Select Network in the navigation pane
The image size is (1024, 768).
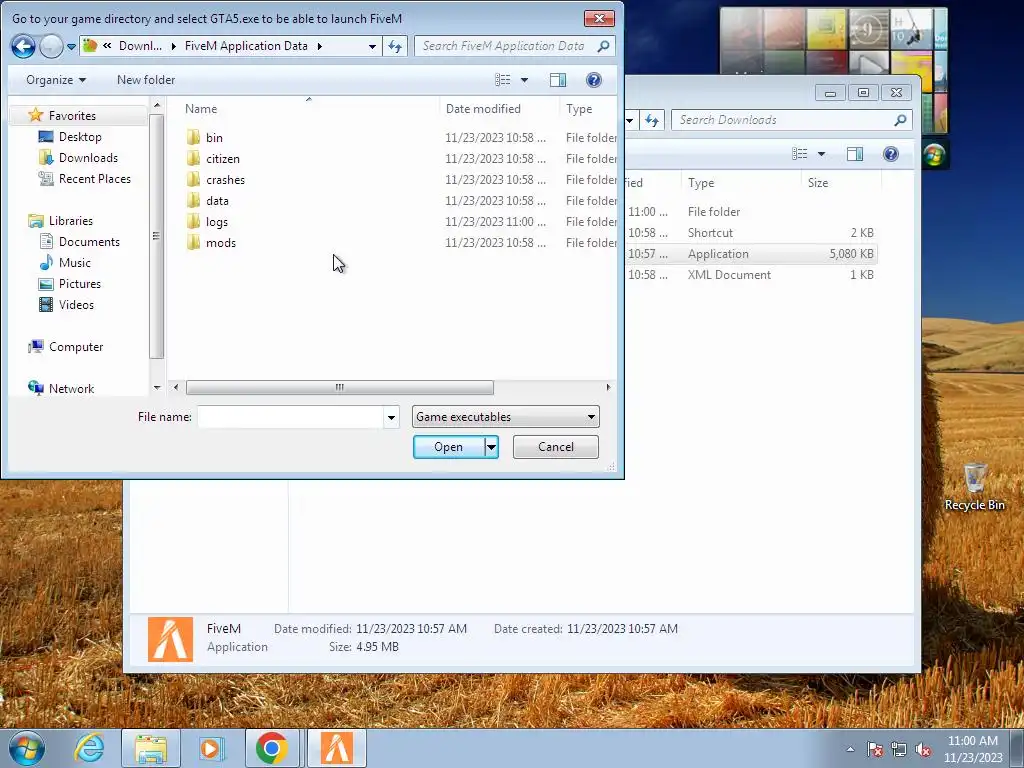pyautogui.click(x=71, y=389)
